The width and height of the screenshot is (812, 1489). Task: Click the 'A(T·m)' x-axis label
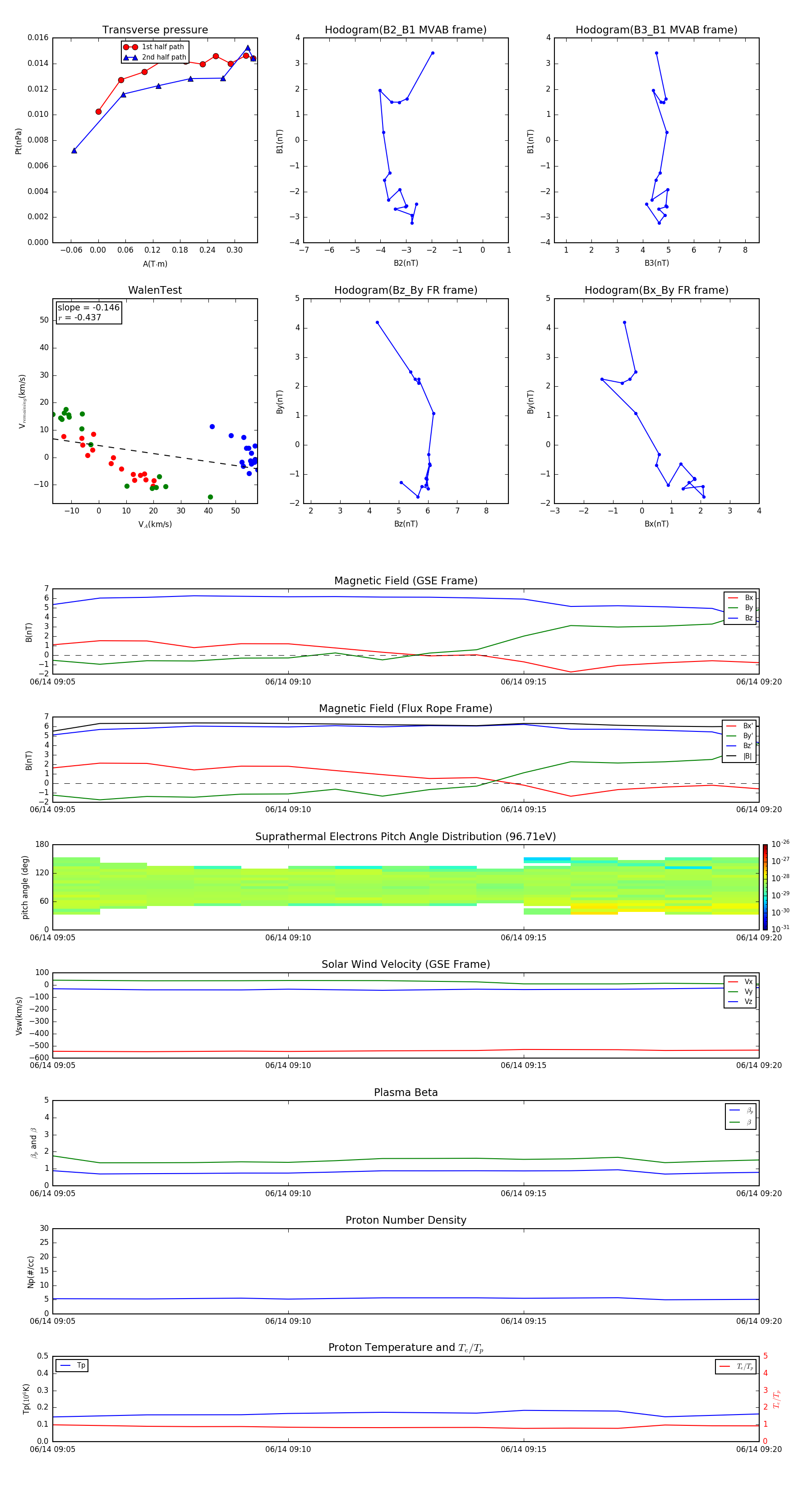155,264
